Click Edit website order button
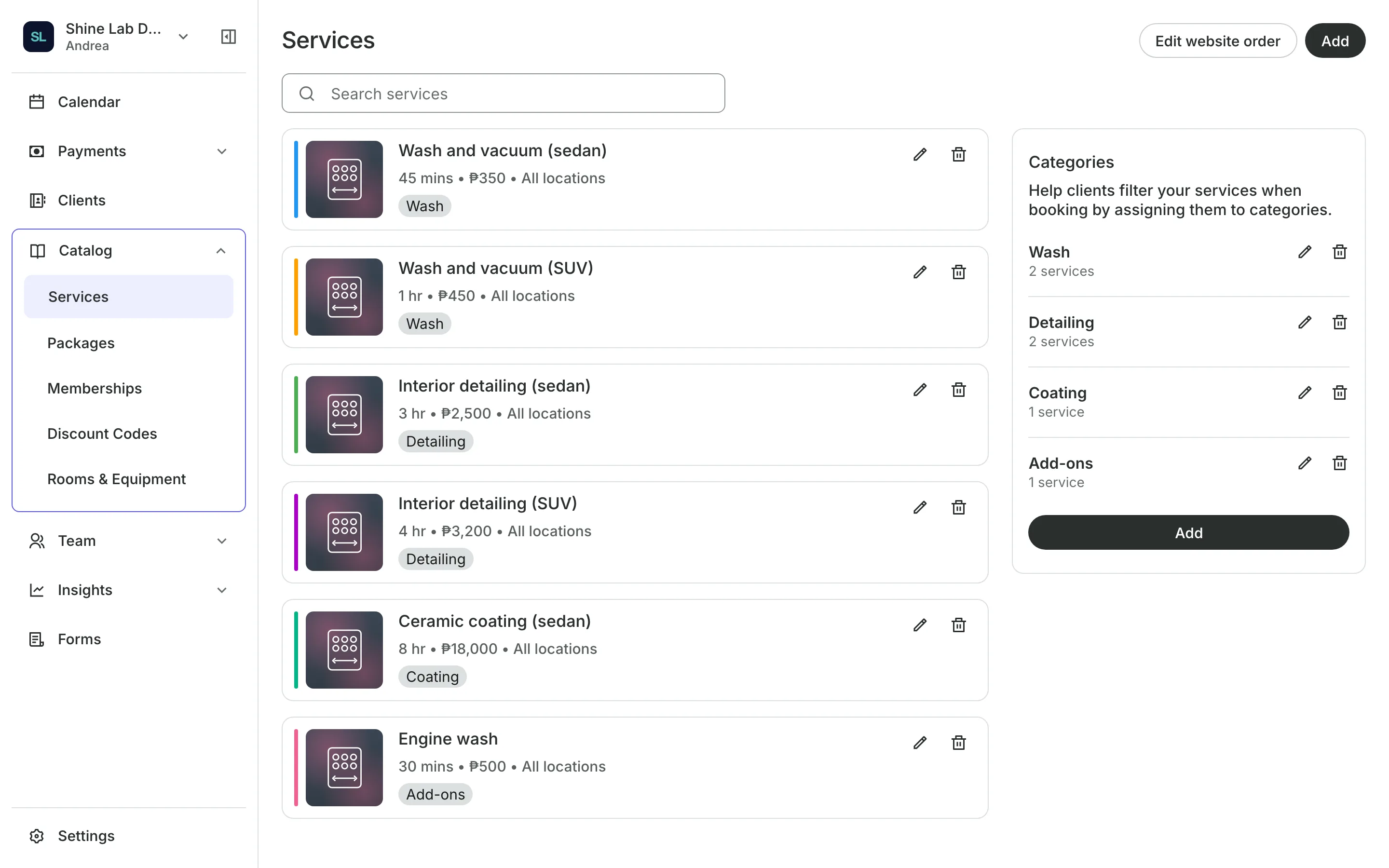The image size is (1389, 868). (x=1217, y=41)
